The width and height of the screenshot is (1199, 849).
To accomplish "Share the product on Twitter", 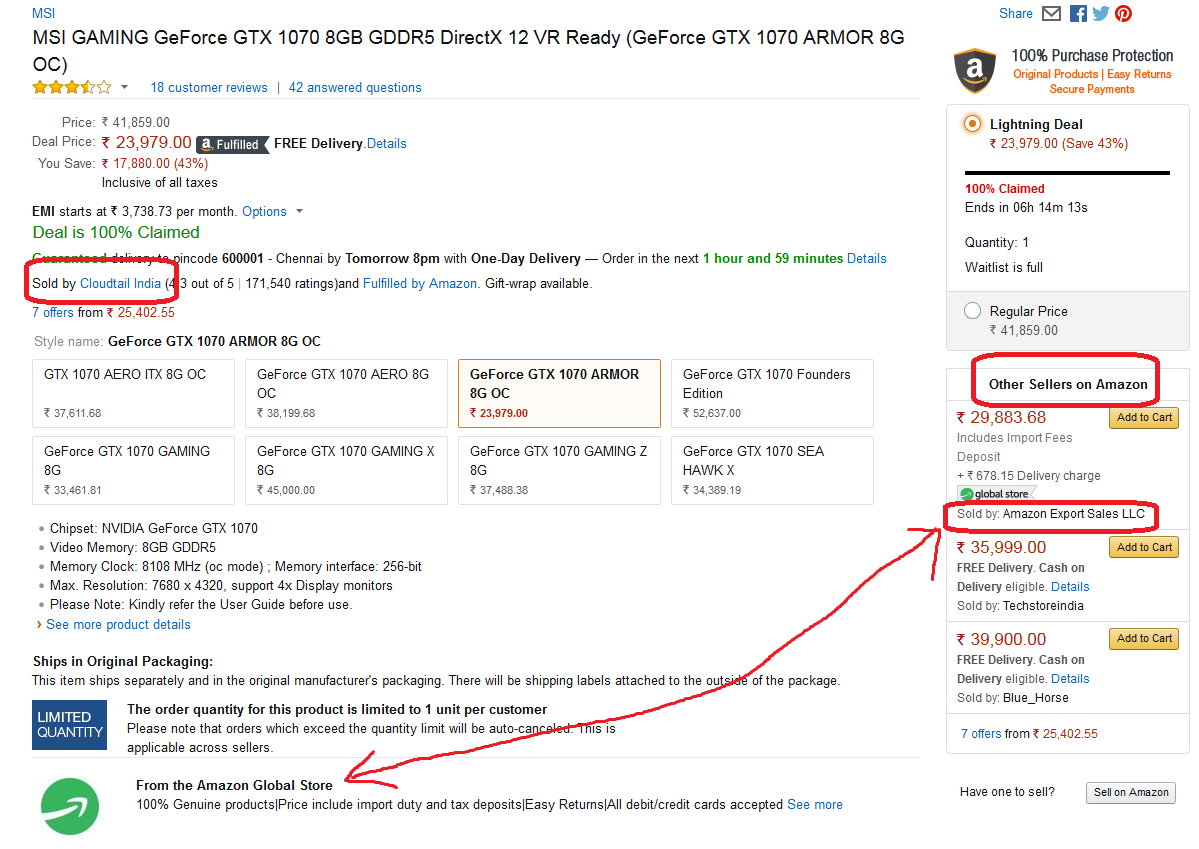I will coord(1100,13).
